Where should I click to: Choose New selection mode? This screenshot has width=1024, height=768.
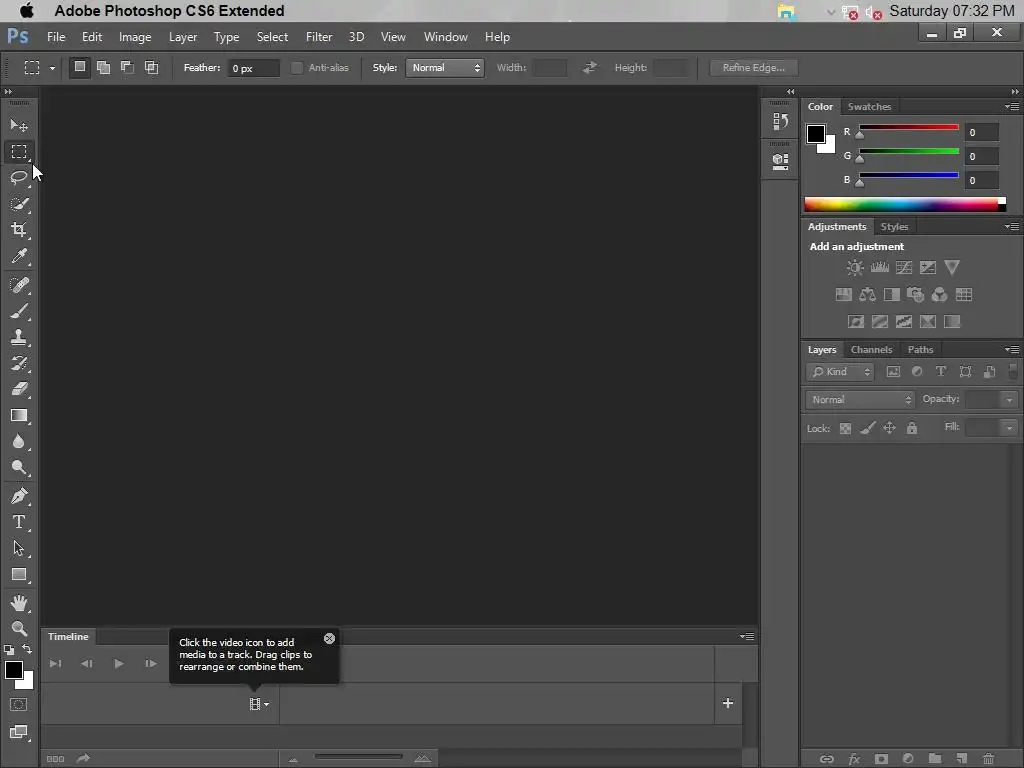[80, 67]
